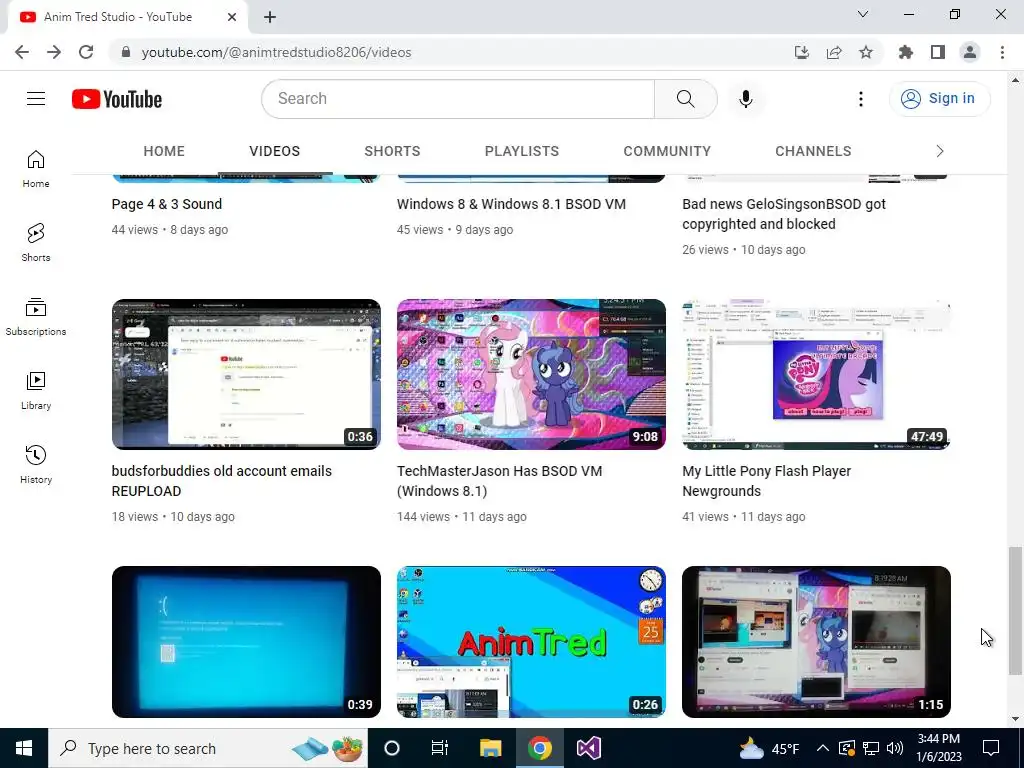Screen dimensions: 1024x768
Task: Open History in the sidebar
Action: [x=36, y=464]
